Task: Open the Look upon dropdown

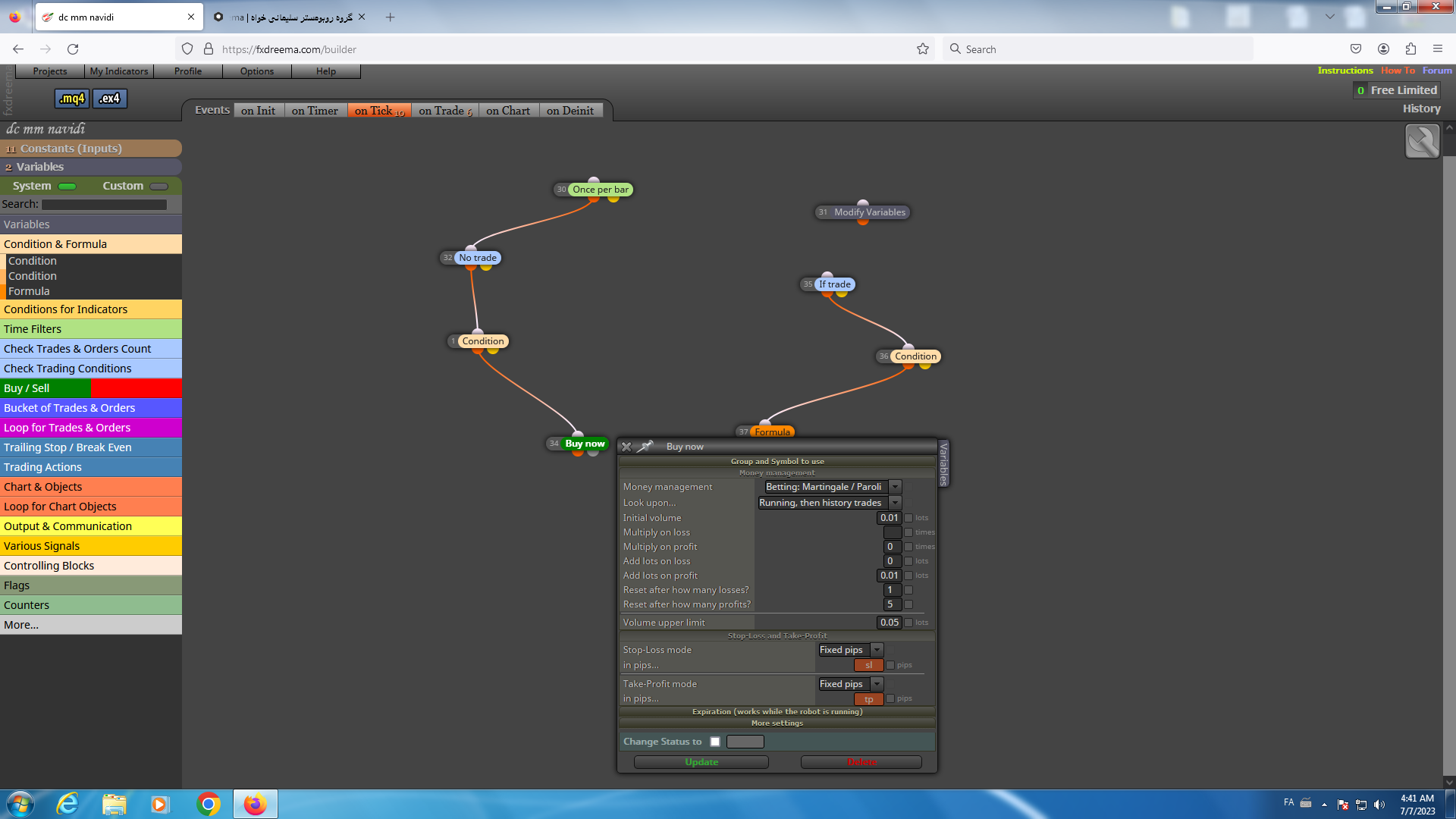Action: point(829,503)
